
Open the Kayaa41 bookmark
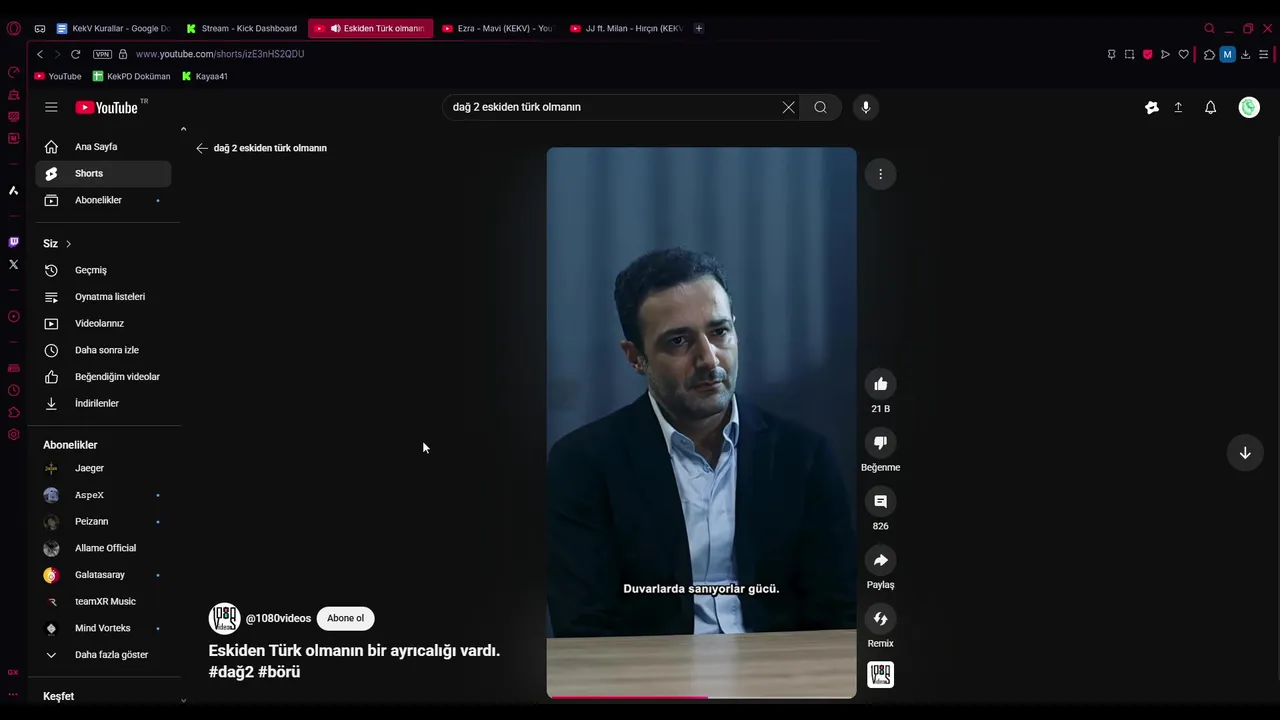click(205, 76)
